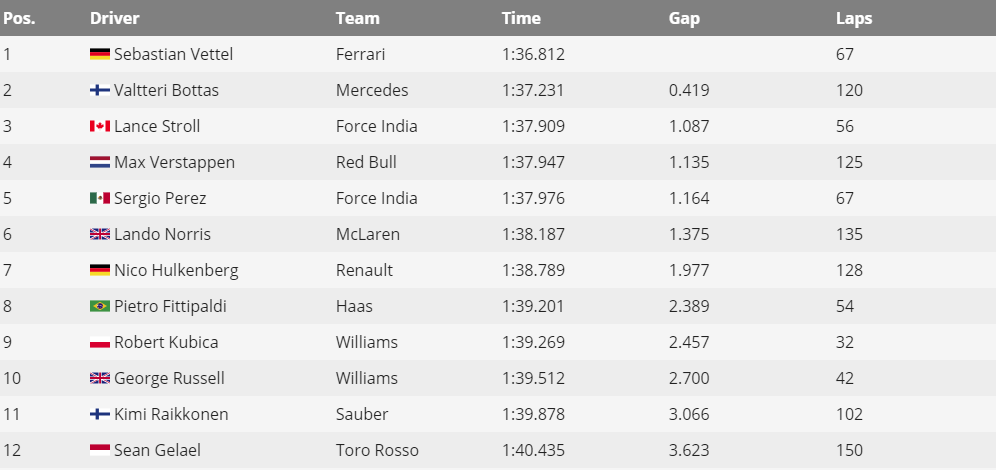The height and width of the screenshot is (470, 996).
Task: Click the Finnish flag next to Valtteri Bottas
Action: [x=100, y=90]
